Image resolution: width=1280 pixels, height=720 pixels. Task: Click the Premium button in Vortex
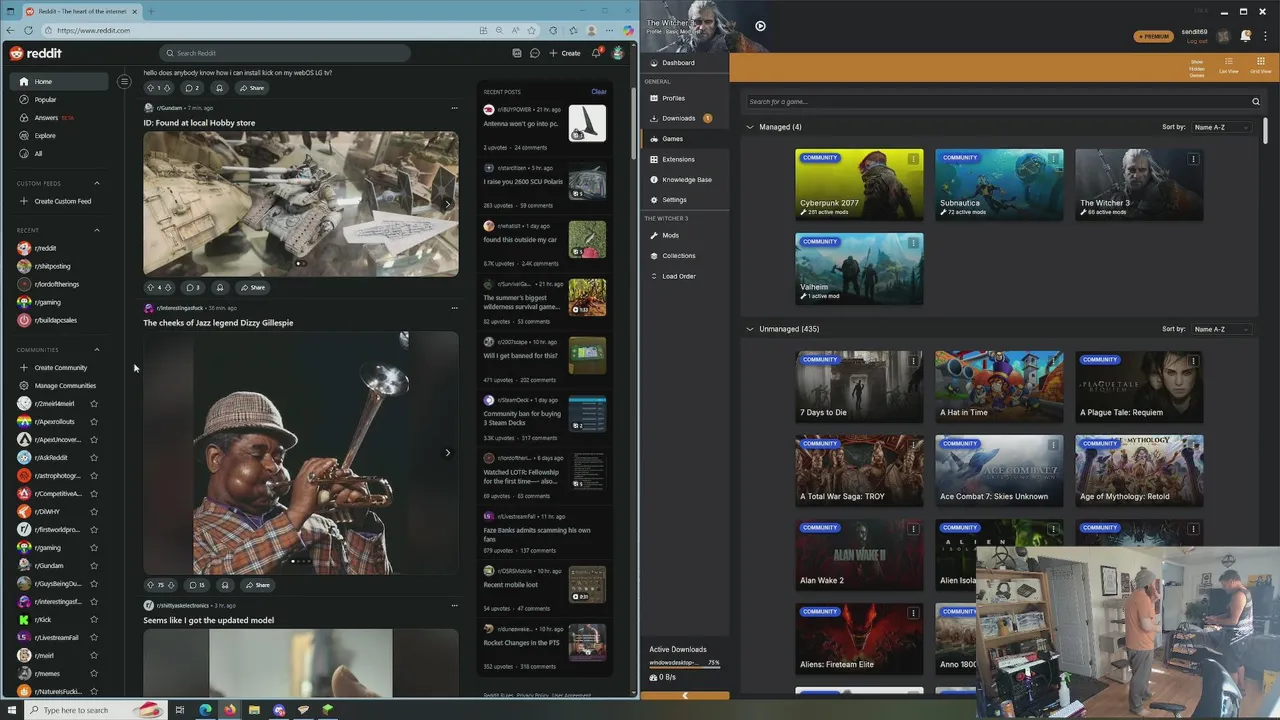tap(1153, 37)
